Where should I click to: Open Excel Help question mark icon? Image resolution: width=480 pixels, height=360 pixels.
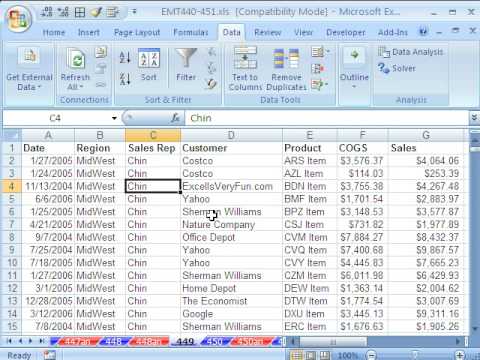[423, 32]
